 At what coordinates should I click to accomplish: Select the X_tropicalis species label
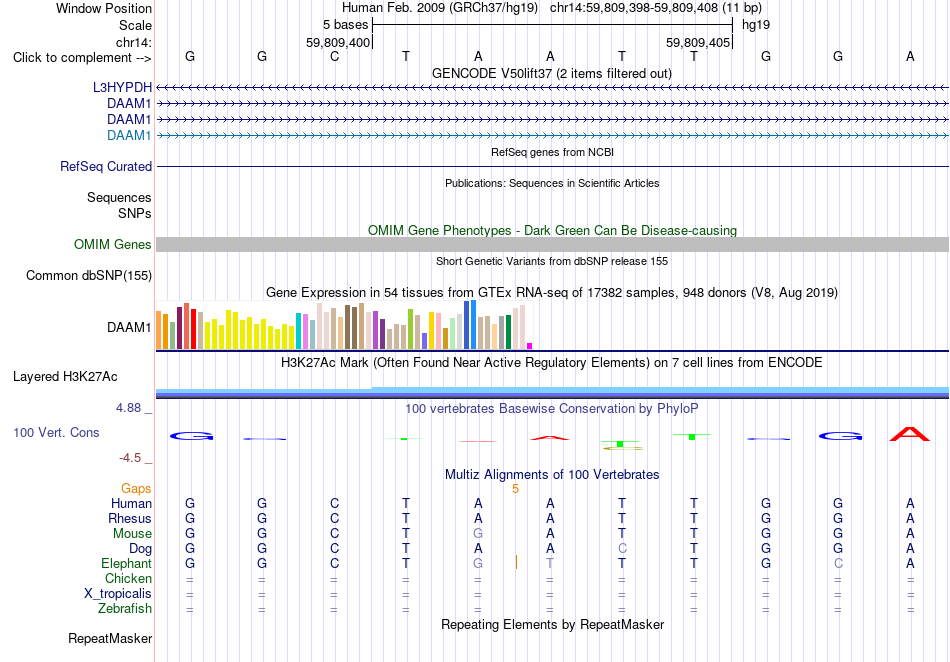[118, 594]
